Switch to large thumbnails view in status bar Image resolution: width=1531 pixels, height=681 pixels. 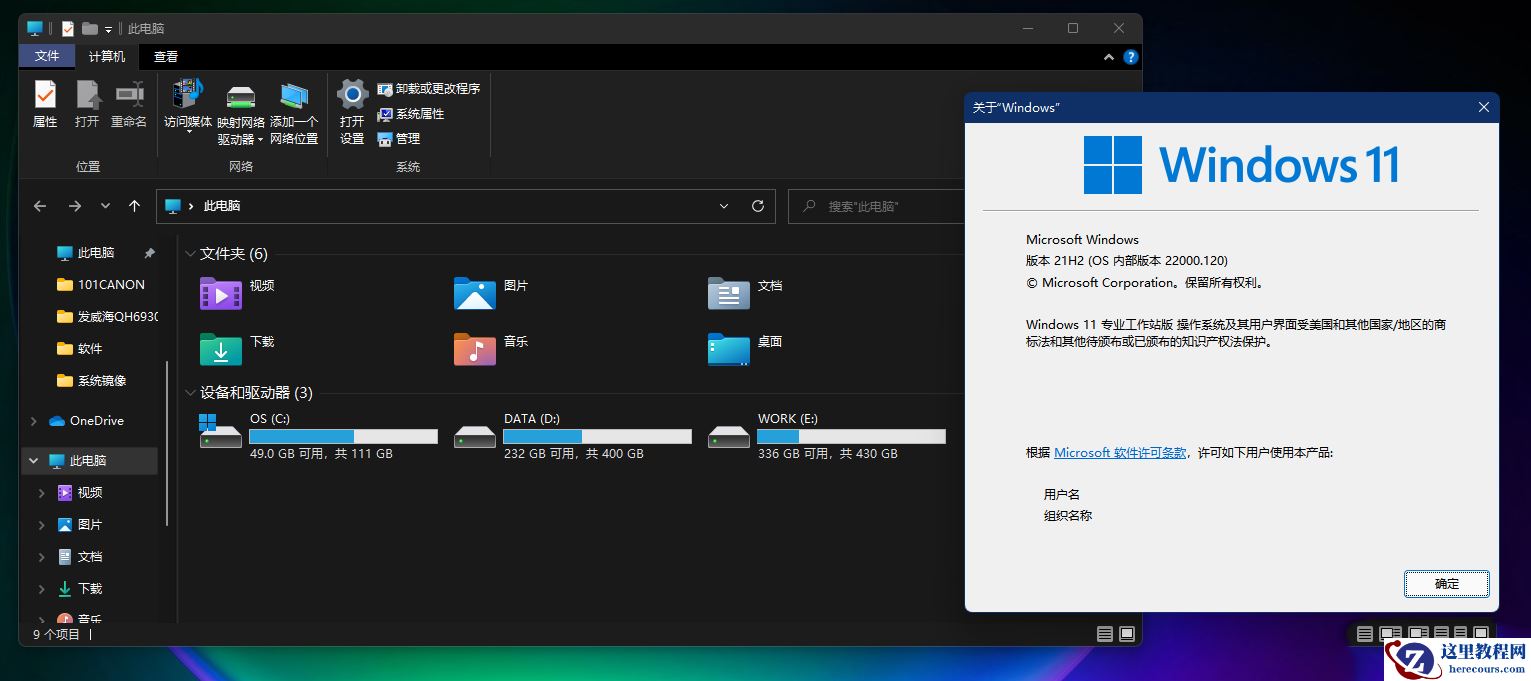[1128, 633]
